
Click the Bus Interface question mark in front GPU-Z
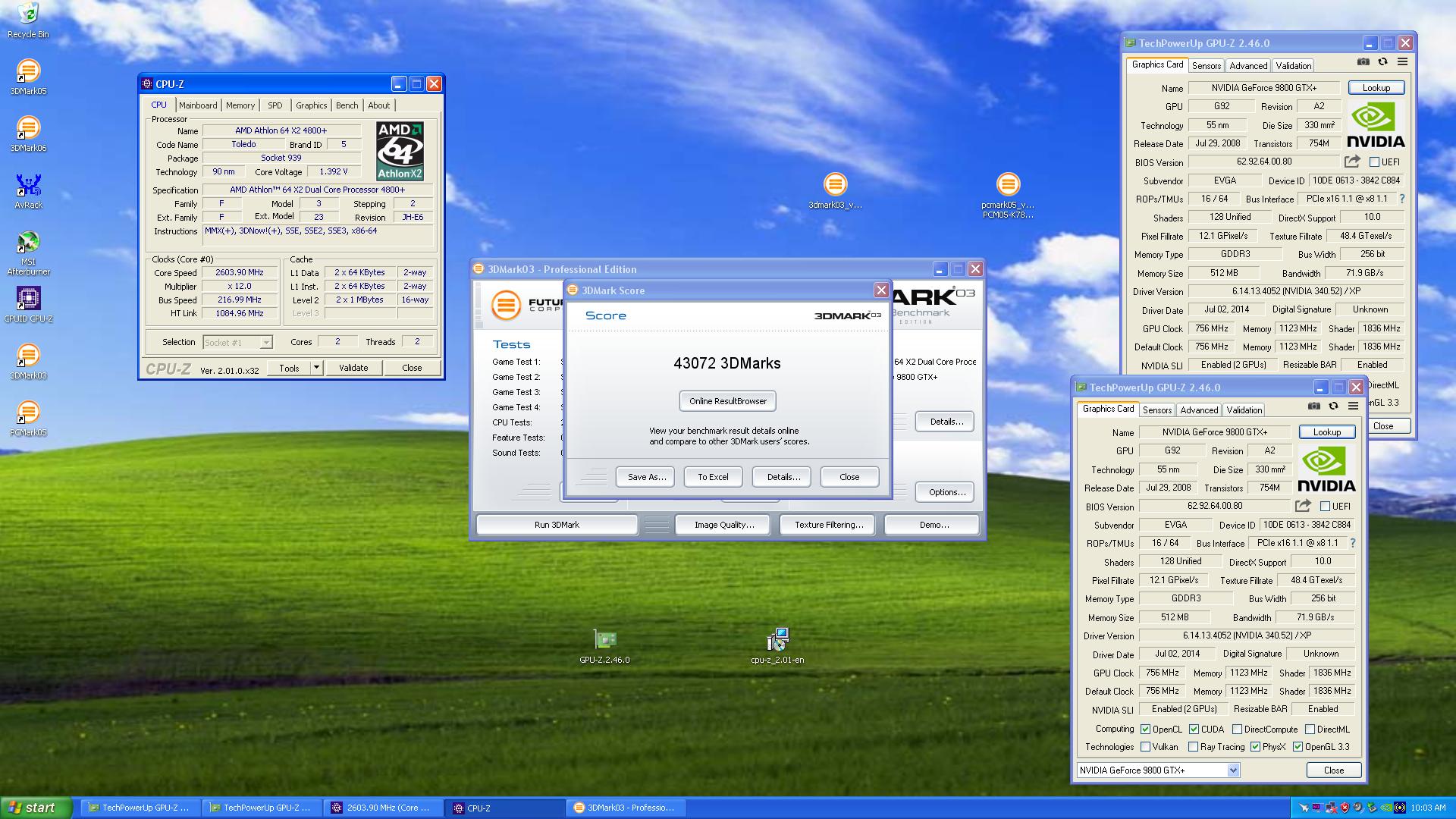click(1353, 543)
